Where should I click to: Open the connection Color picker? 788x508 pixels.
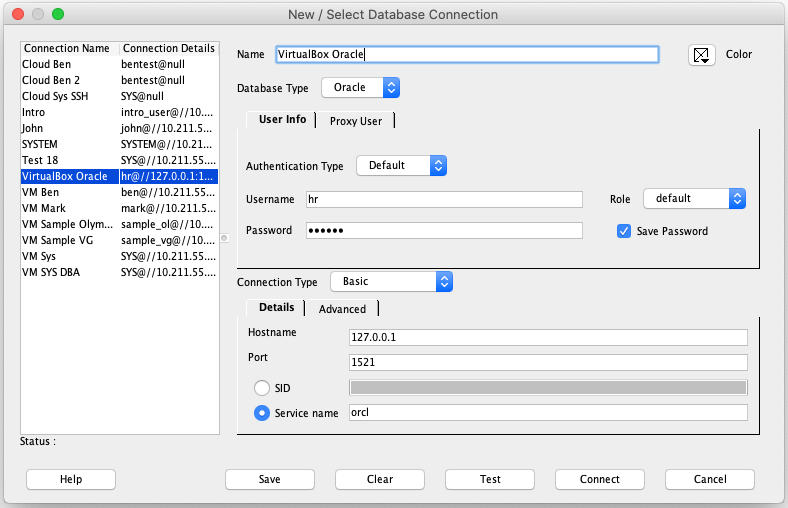pos(702,55)
